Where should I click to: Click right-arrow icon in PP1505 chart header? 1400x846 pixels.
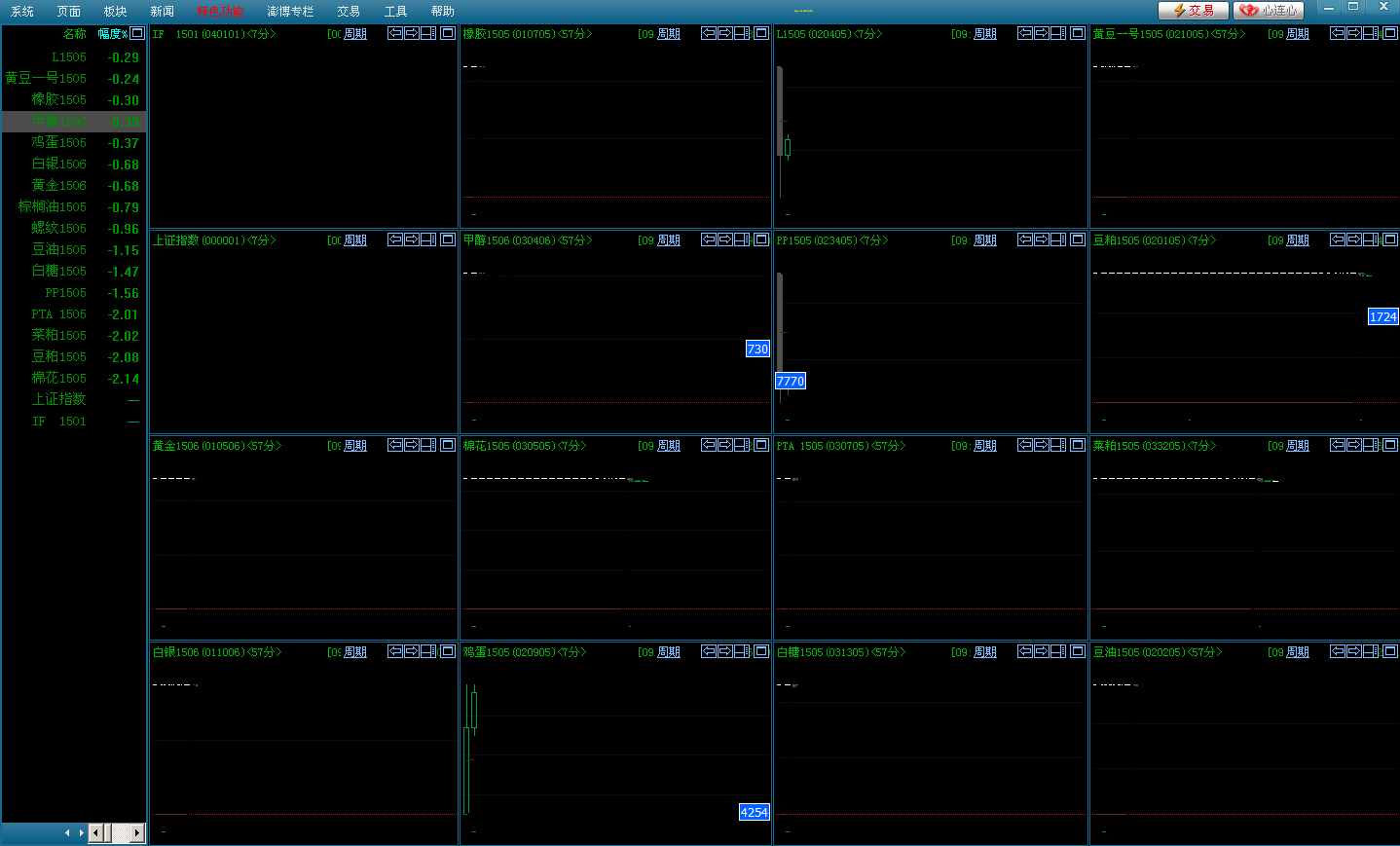[1042, 239]
